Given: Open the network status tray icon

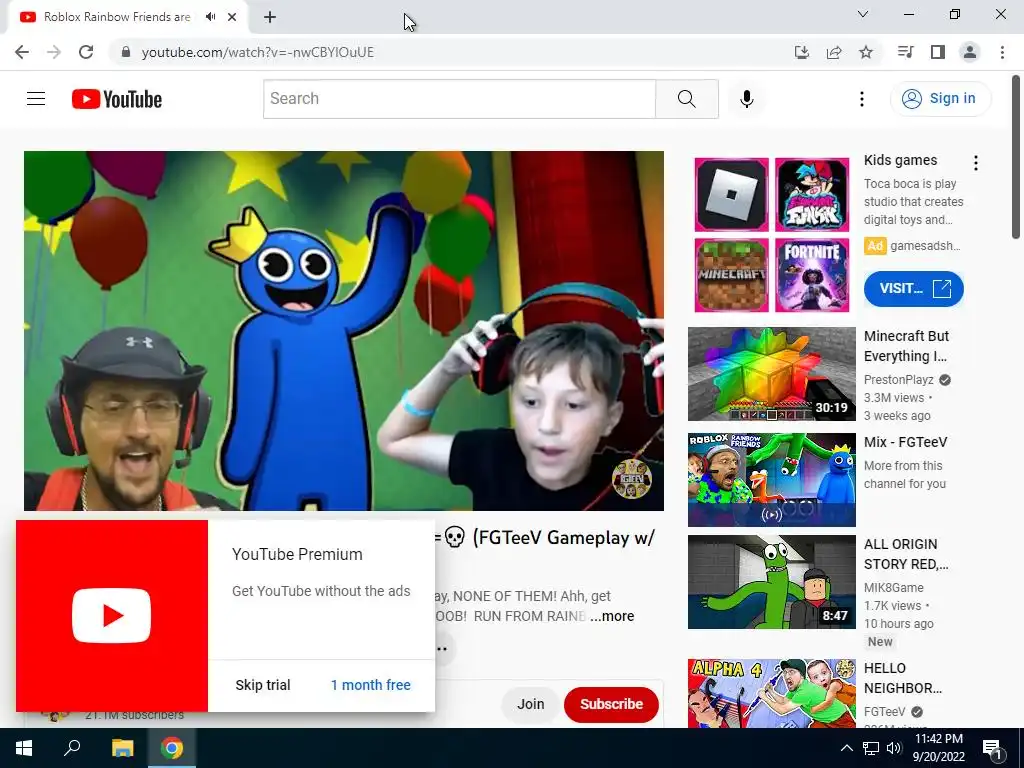Looking at the screenshot, I should pyautogui.click(x=871, y=748).
